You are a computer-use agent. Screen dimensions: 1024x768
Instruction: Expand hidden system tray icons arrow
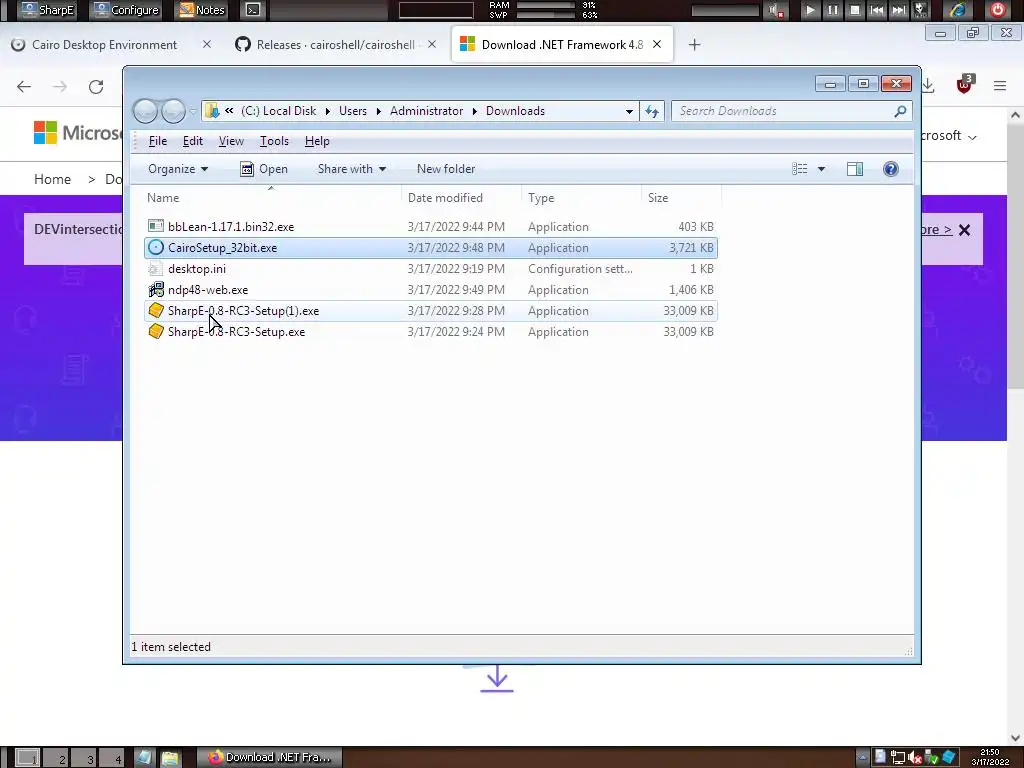862,758
